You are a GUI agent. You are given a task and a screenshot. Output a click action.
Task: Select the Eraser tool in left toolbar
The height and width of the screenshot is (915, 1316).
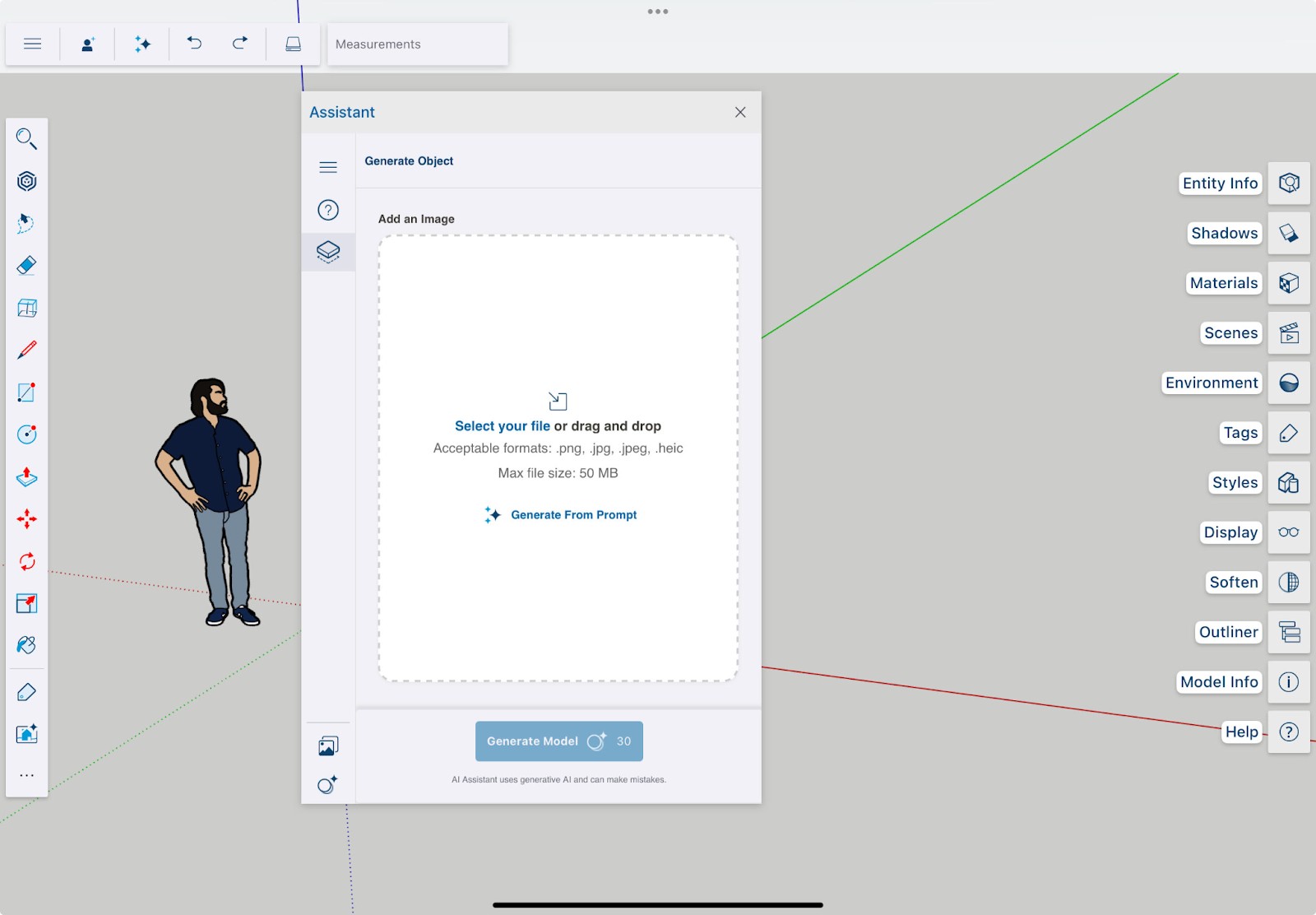click(26, 266)
